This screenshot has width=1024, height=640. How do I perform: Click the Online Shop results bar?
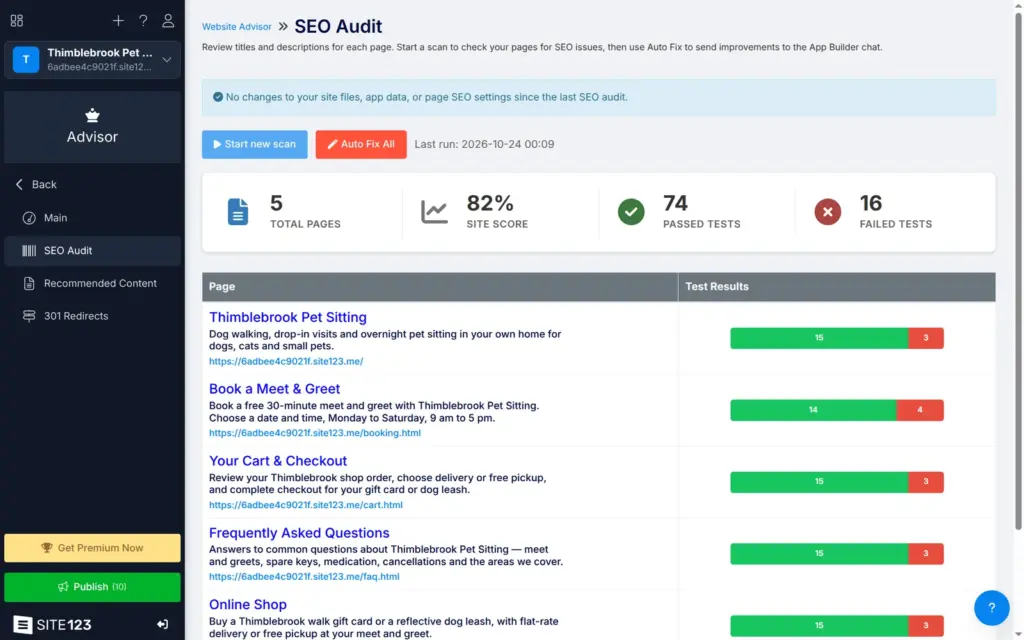pyautogui.click(x=837, y=626)
